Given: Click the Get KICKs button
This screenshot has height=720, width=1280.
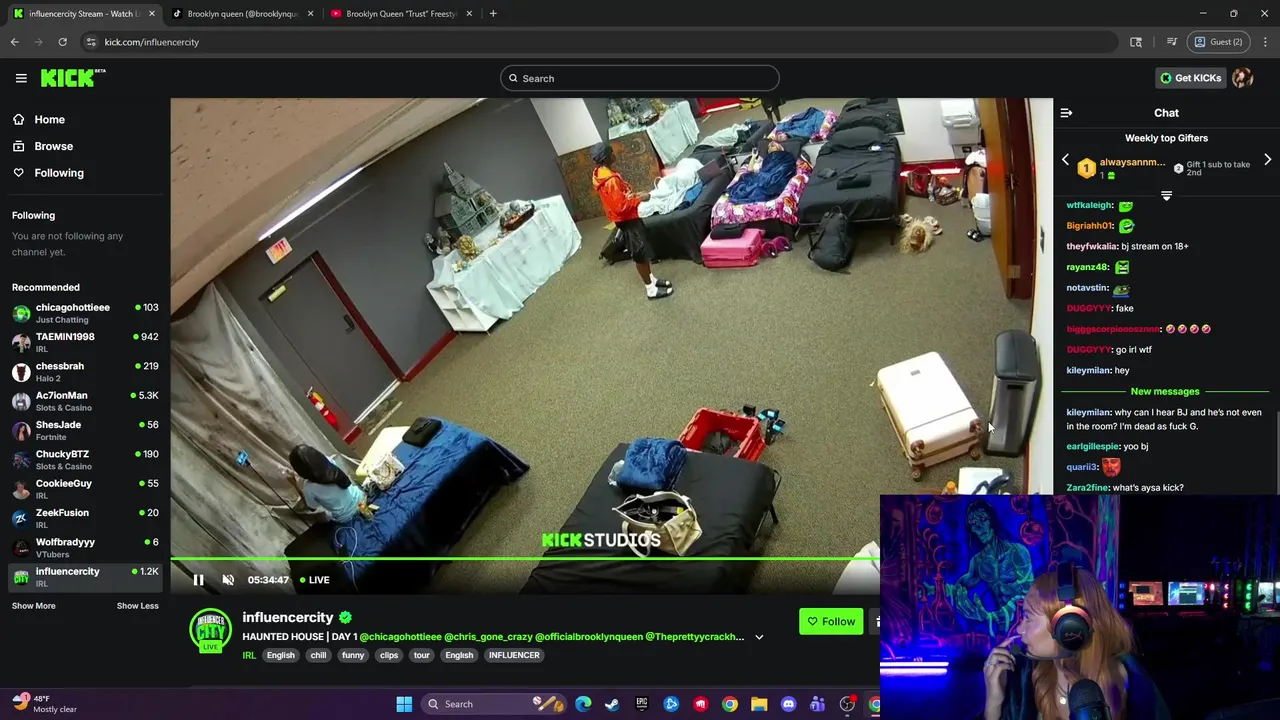Looking at the screenshot, I should click(1190, 78).
